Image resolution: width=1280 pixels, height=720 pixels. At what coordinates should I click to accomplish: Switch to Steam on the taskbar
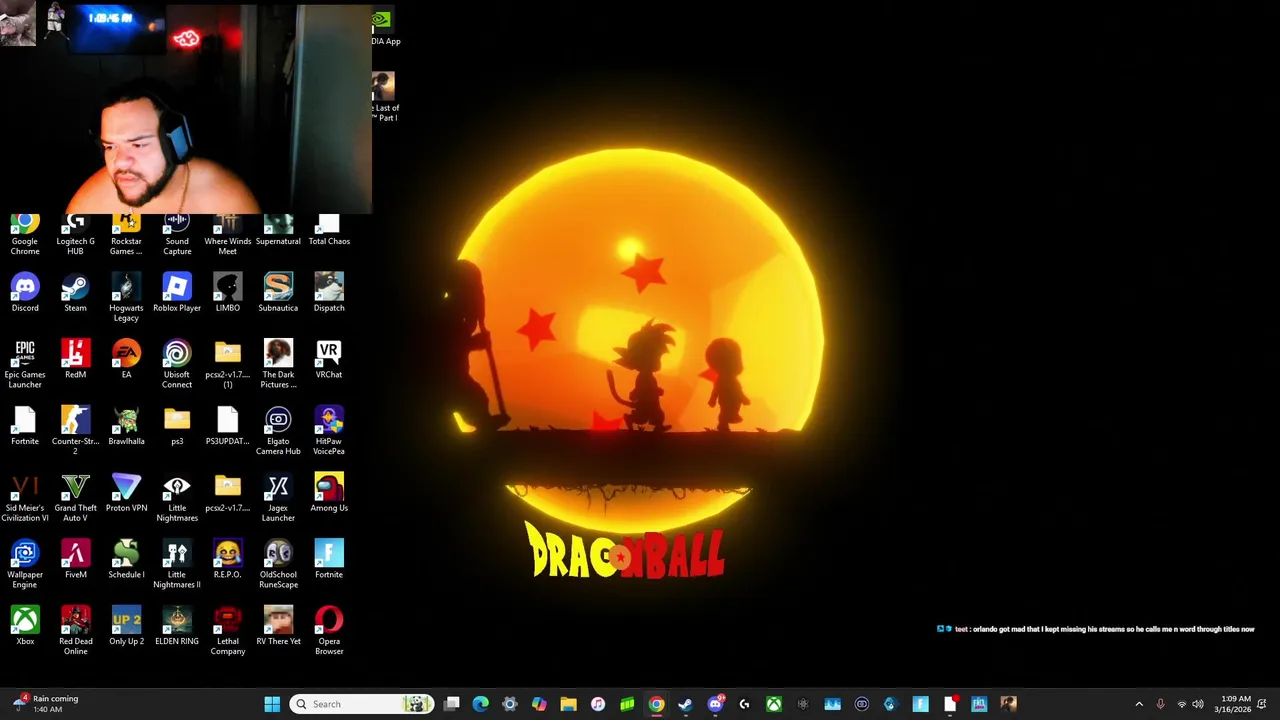coord(685,704)
